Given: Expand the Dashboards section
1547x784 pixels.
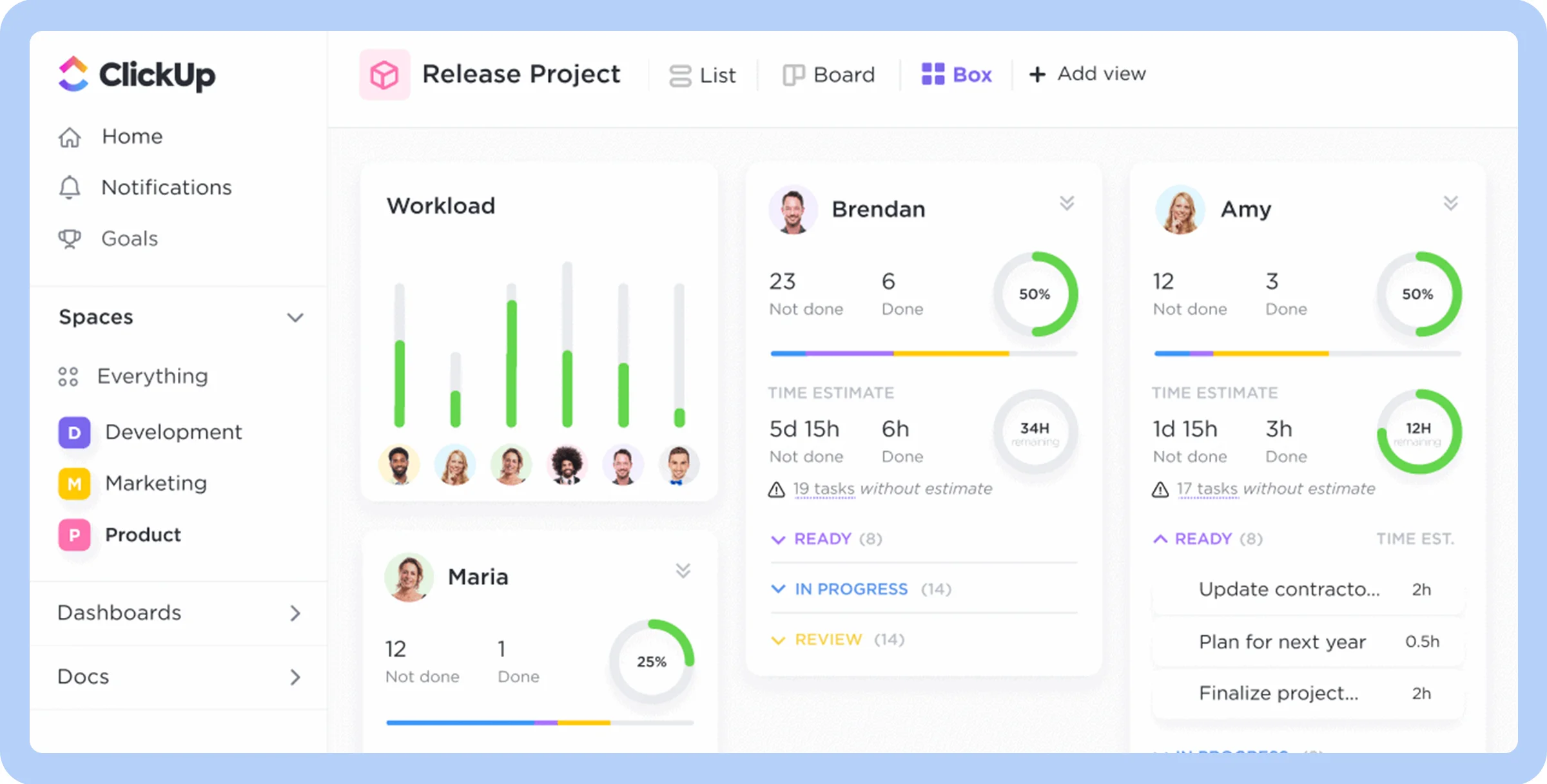Looking at the screenshot, I should pyautogui.click(x=296, y=613).
